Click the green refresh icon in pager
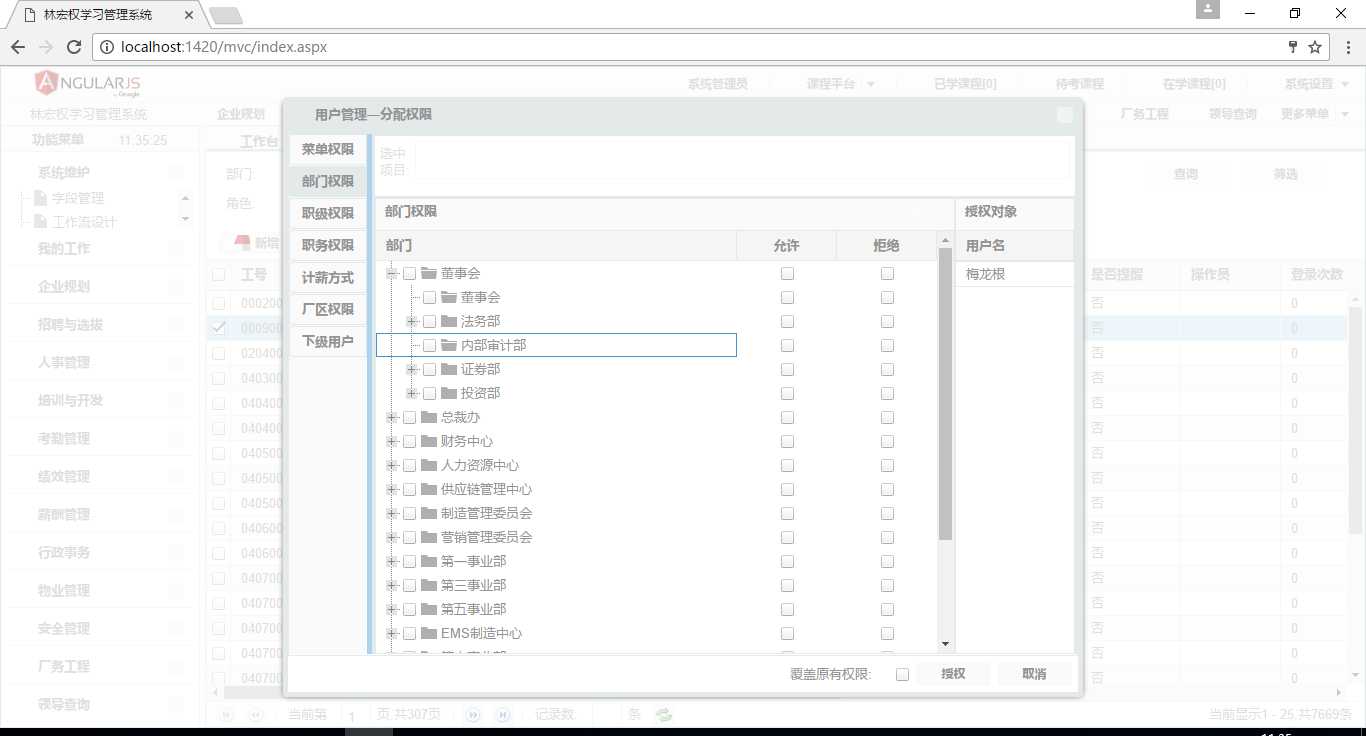 pos(663,714)
